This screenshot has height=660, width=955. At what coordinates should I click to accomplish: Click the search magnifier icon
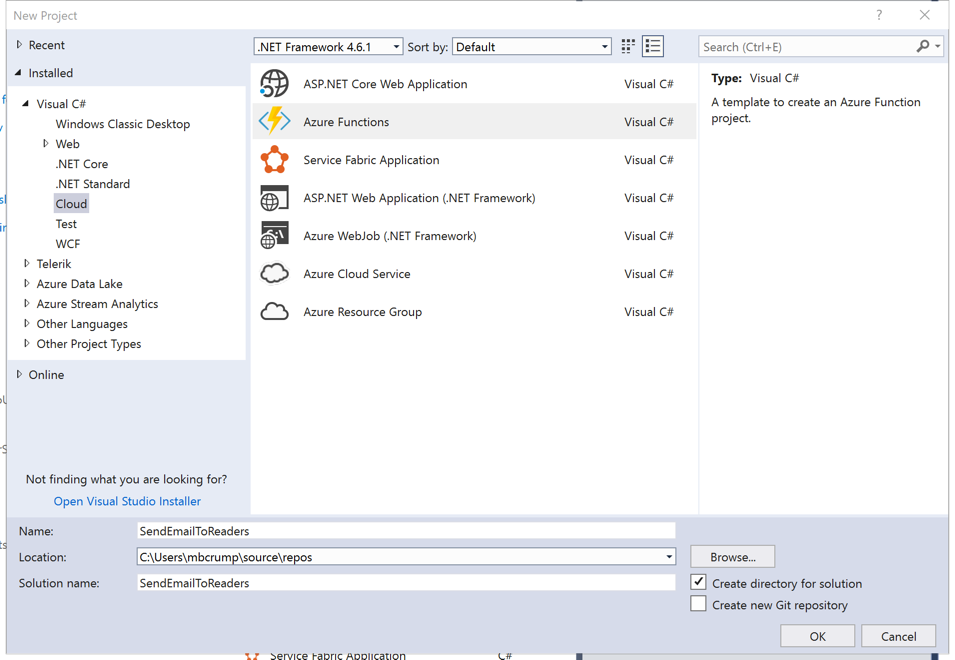923,46
